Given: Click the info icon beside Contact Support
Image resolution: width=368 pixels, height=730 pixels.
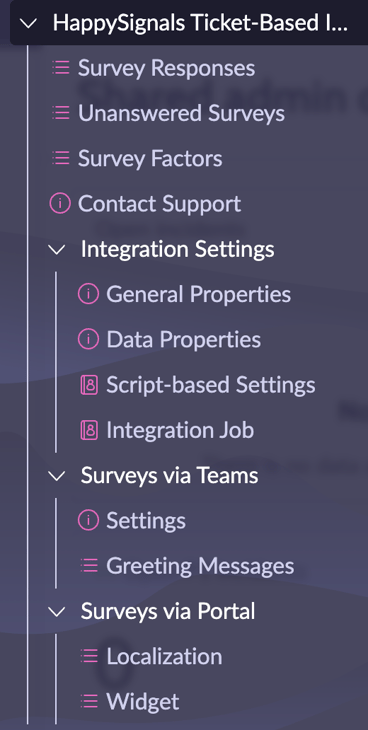Looking at the screenshot, I should [x=60, y=203].
